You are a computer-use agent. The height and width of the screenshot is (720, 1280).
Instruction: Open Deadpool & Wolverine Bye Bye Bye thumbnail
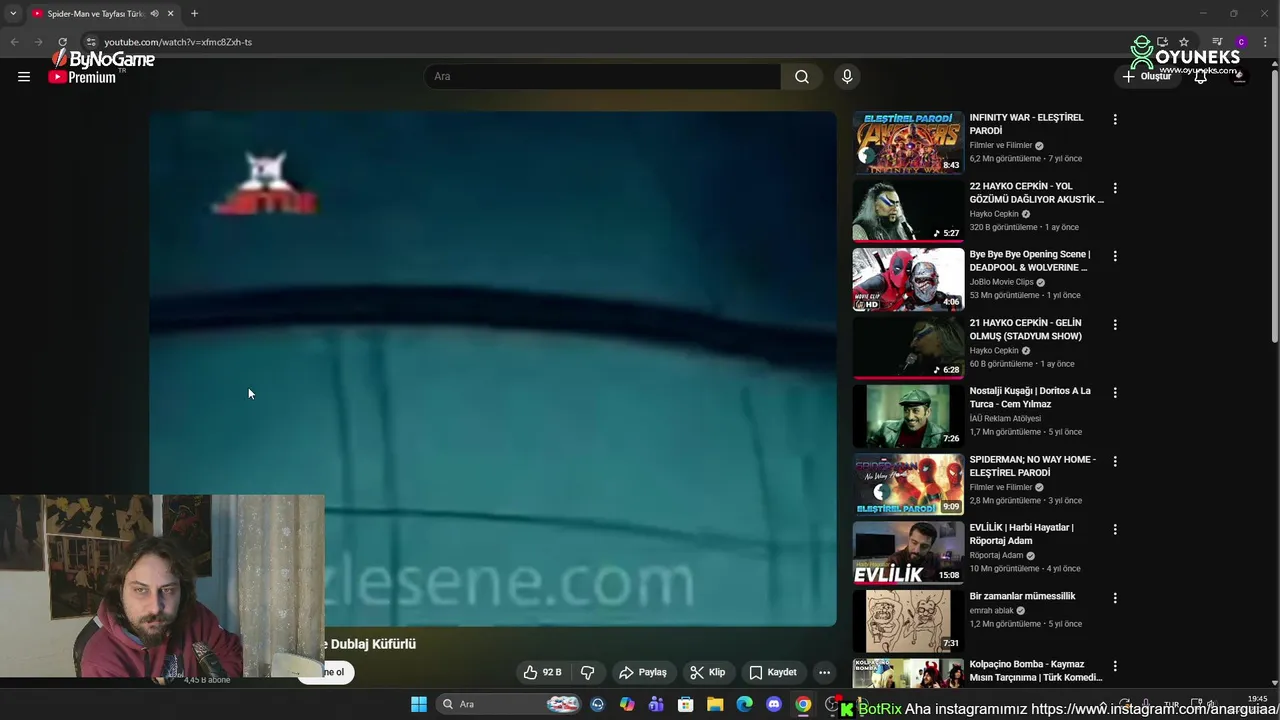[x=908, y=279]
